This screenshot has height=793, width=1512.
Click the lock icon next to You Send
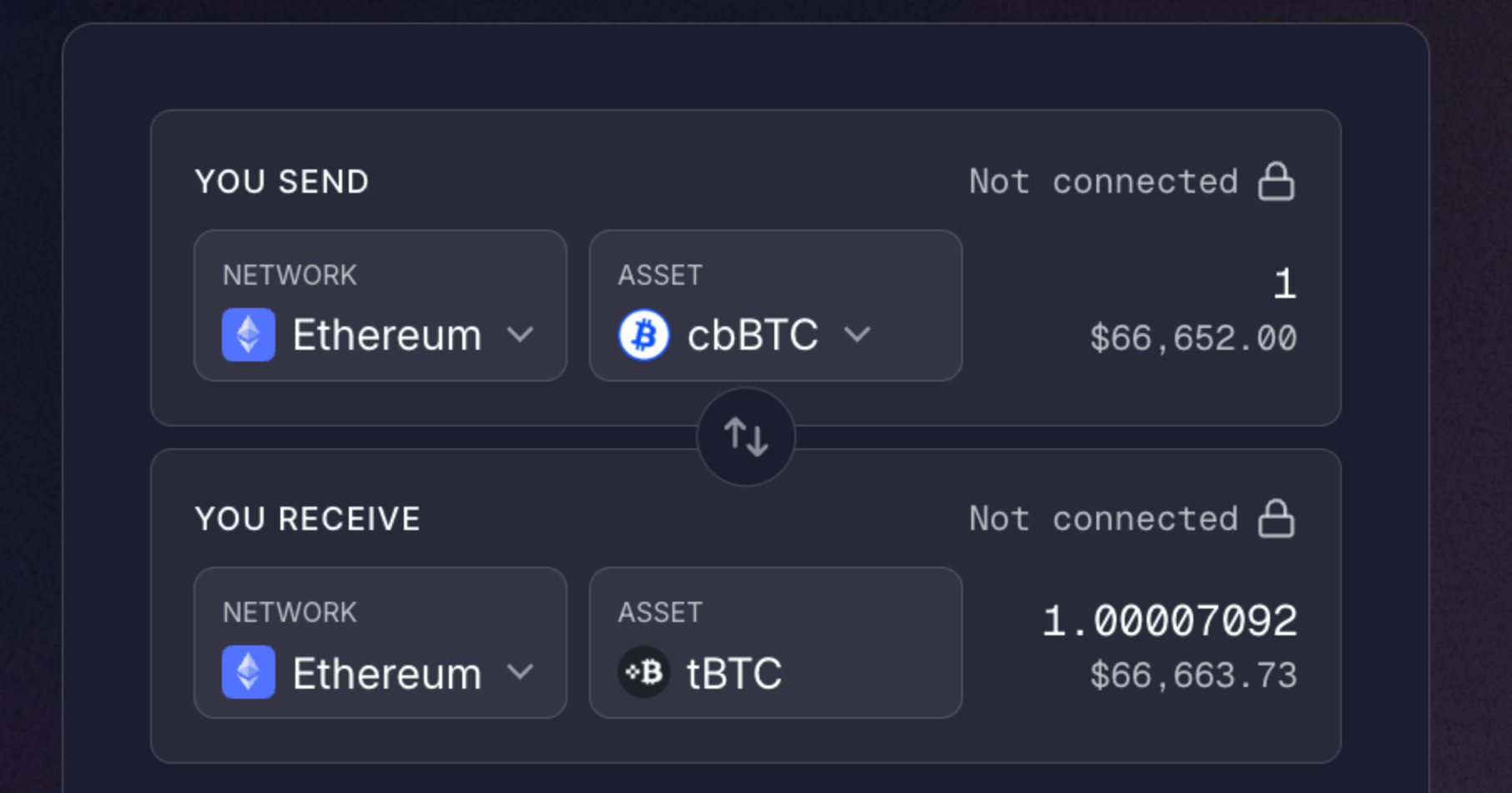pos(1277,181)
